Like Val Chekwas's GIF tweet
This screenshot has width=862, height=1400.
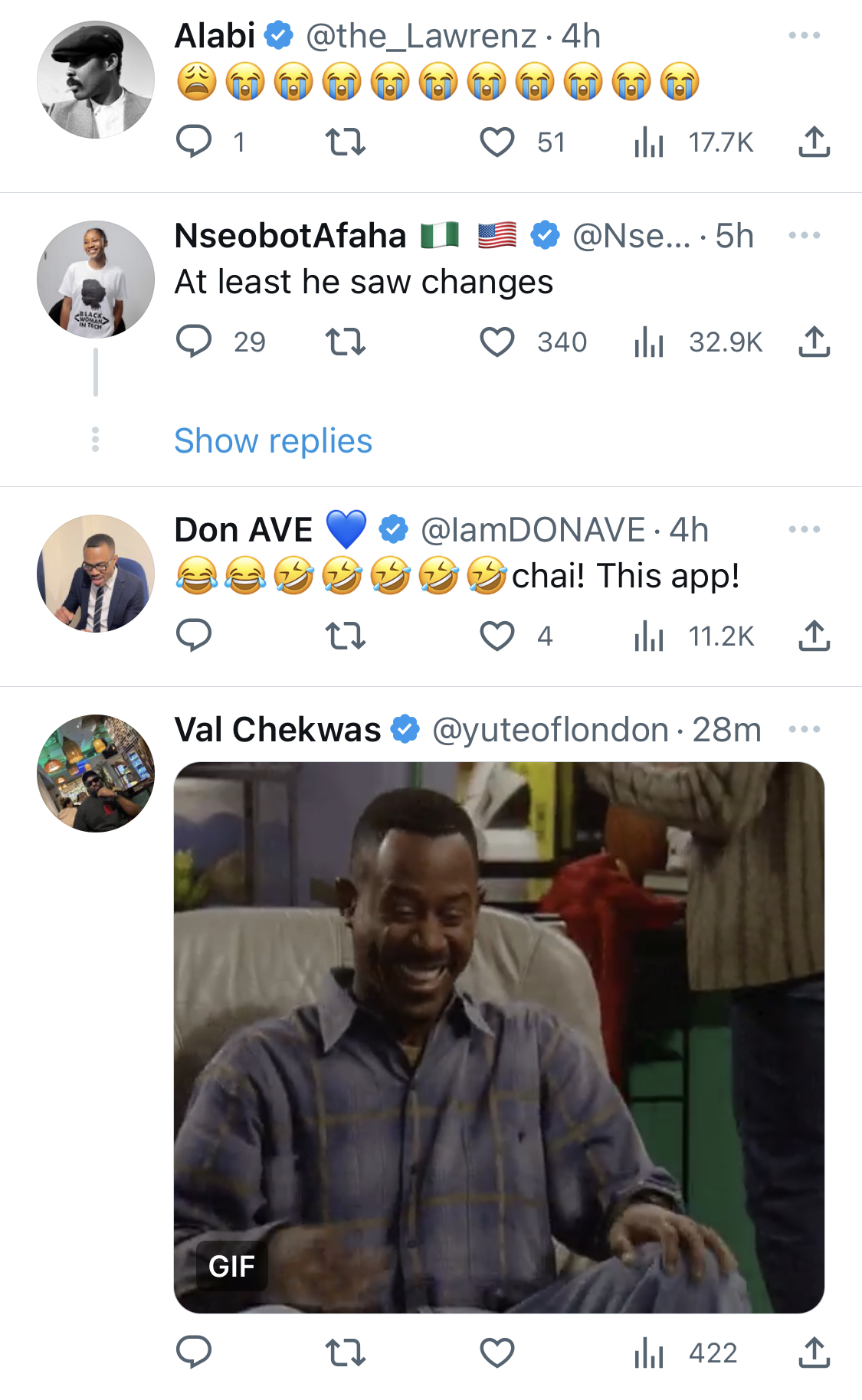497,1353
